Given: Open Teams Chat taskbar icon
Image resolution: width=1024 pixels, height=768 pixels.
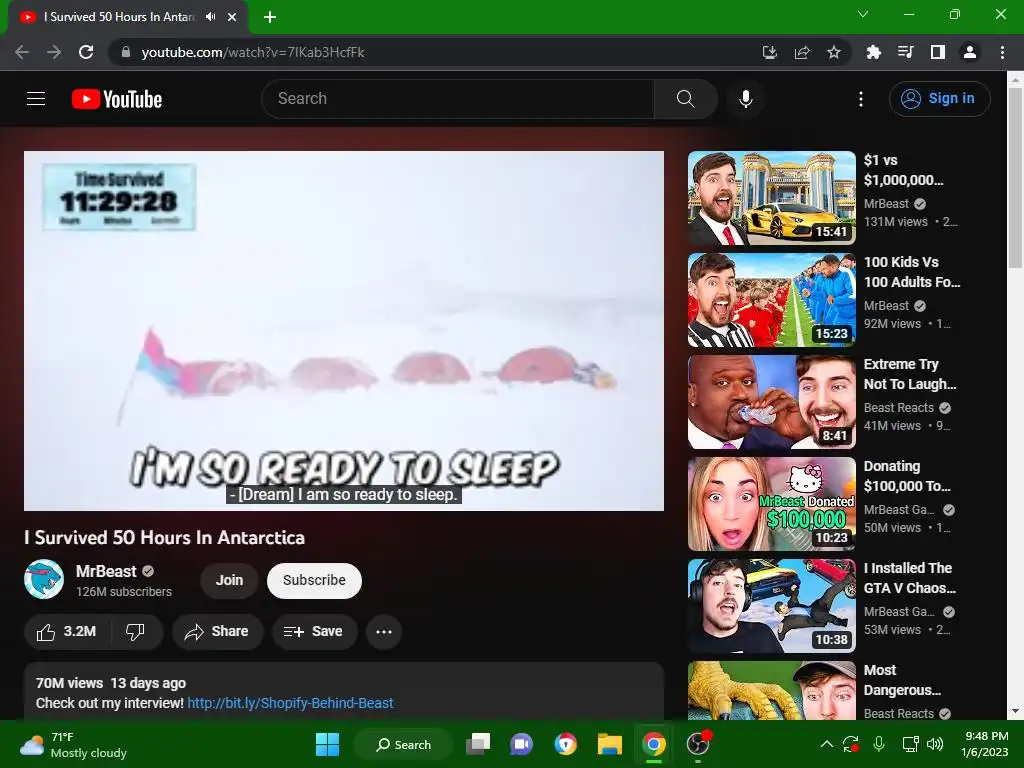Looking at the screenshot, I should coord(521,744).
